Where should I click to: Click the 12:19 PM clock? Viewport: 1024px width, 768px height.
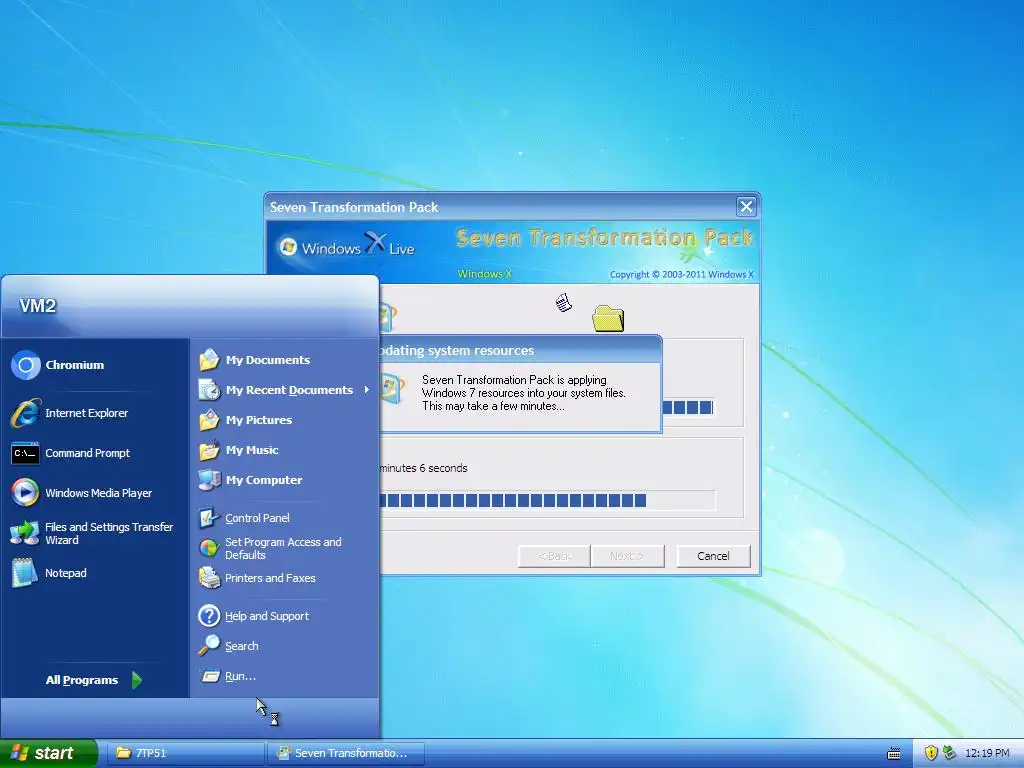click(987, 753)
